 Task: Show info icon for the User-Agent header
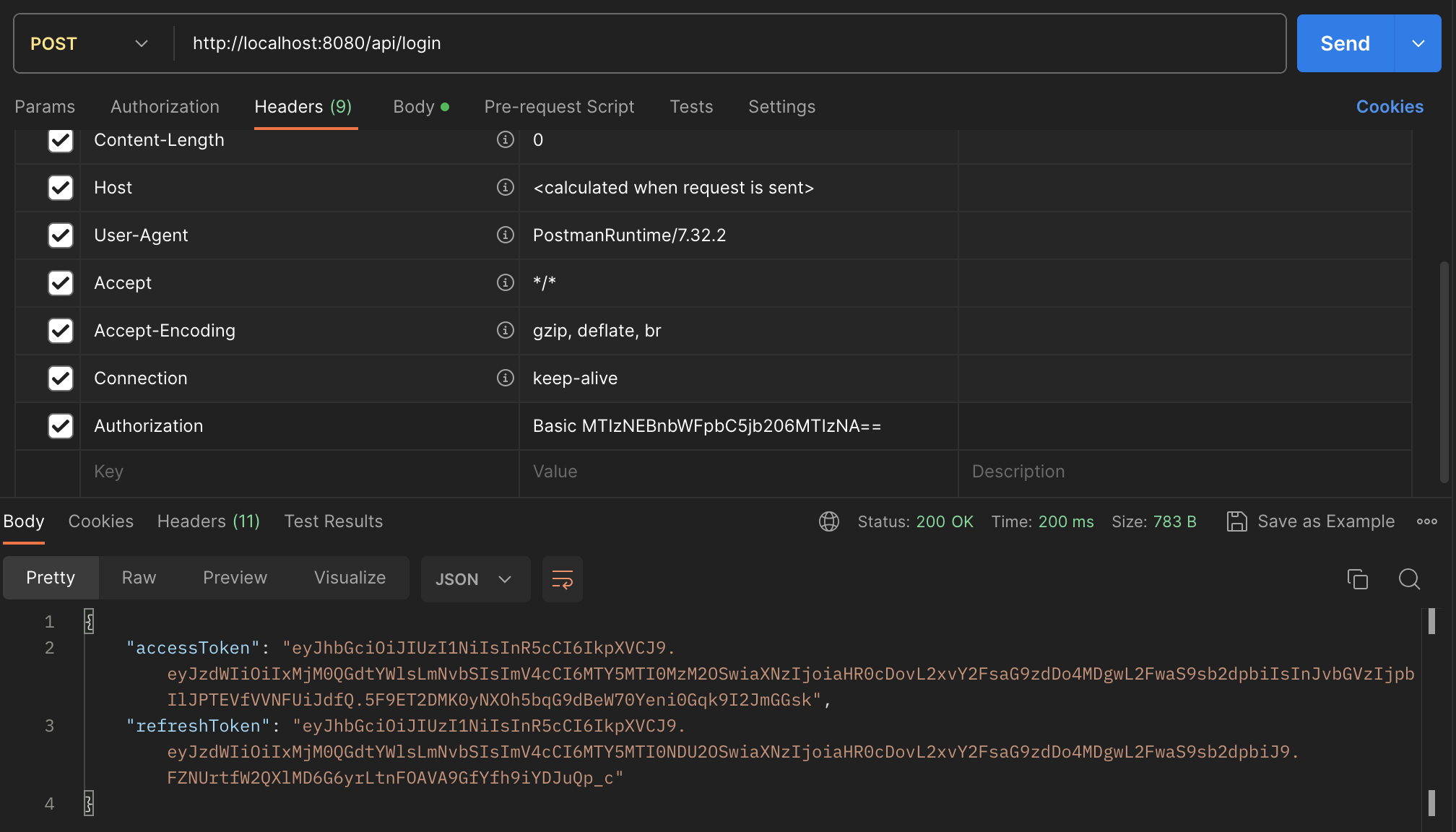coord(506,235)
